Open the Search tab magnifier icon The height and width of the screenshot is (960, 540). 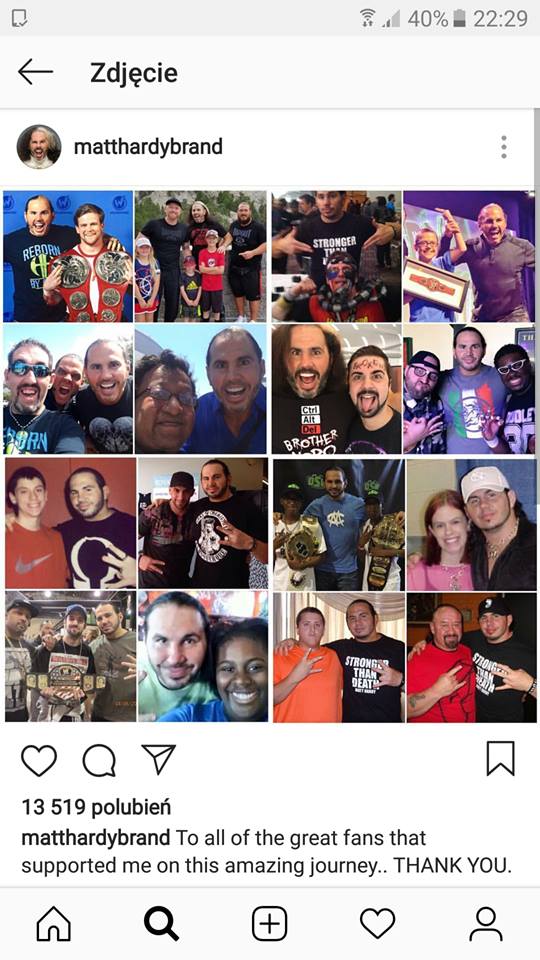162,923
